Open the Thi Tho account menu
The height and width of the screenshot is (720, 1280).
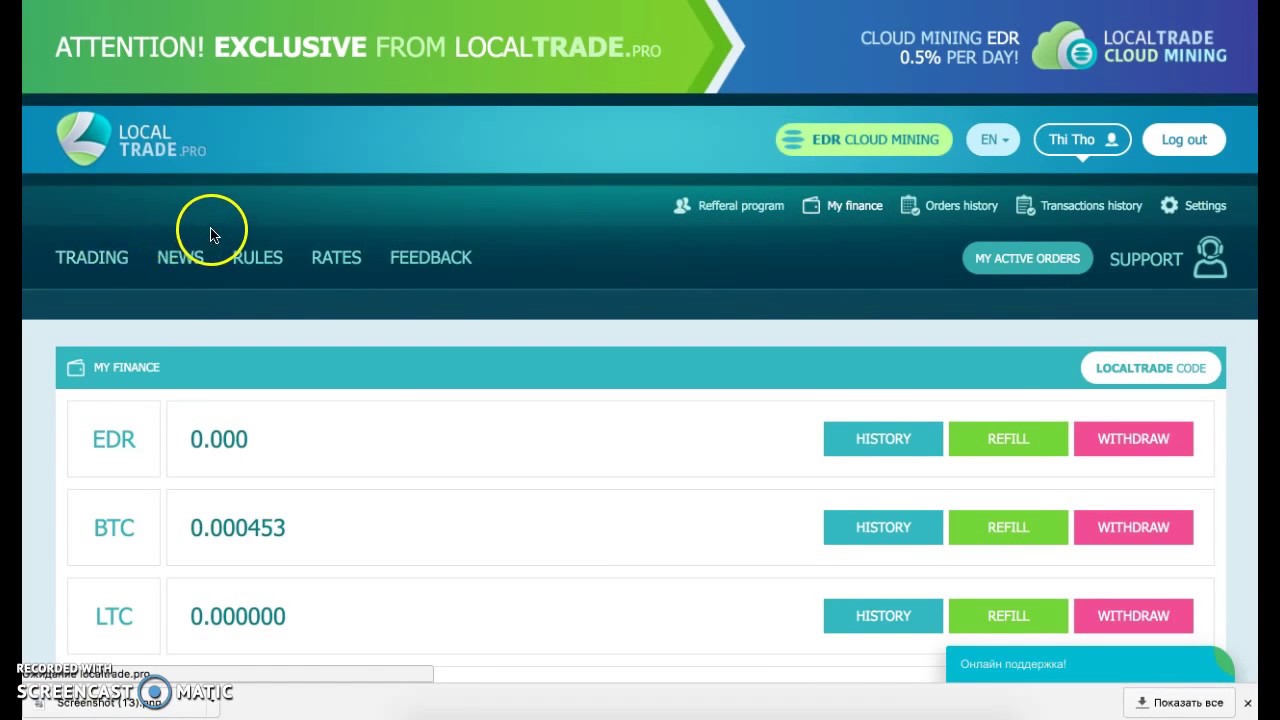[1082, 140]
